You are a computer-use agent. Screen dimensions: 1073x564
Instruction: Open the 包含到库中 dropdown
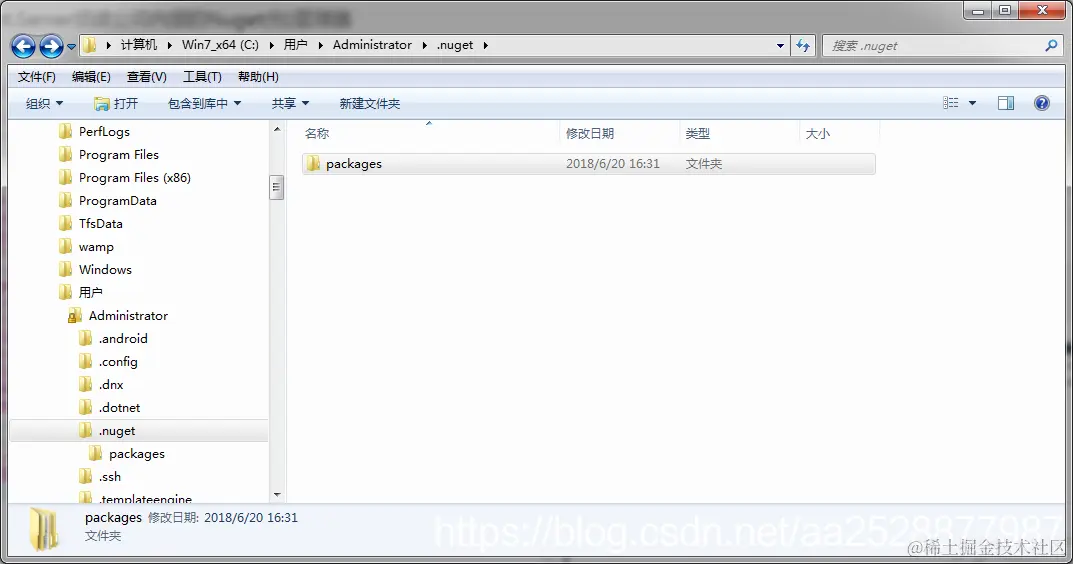[x=205, y=103]
